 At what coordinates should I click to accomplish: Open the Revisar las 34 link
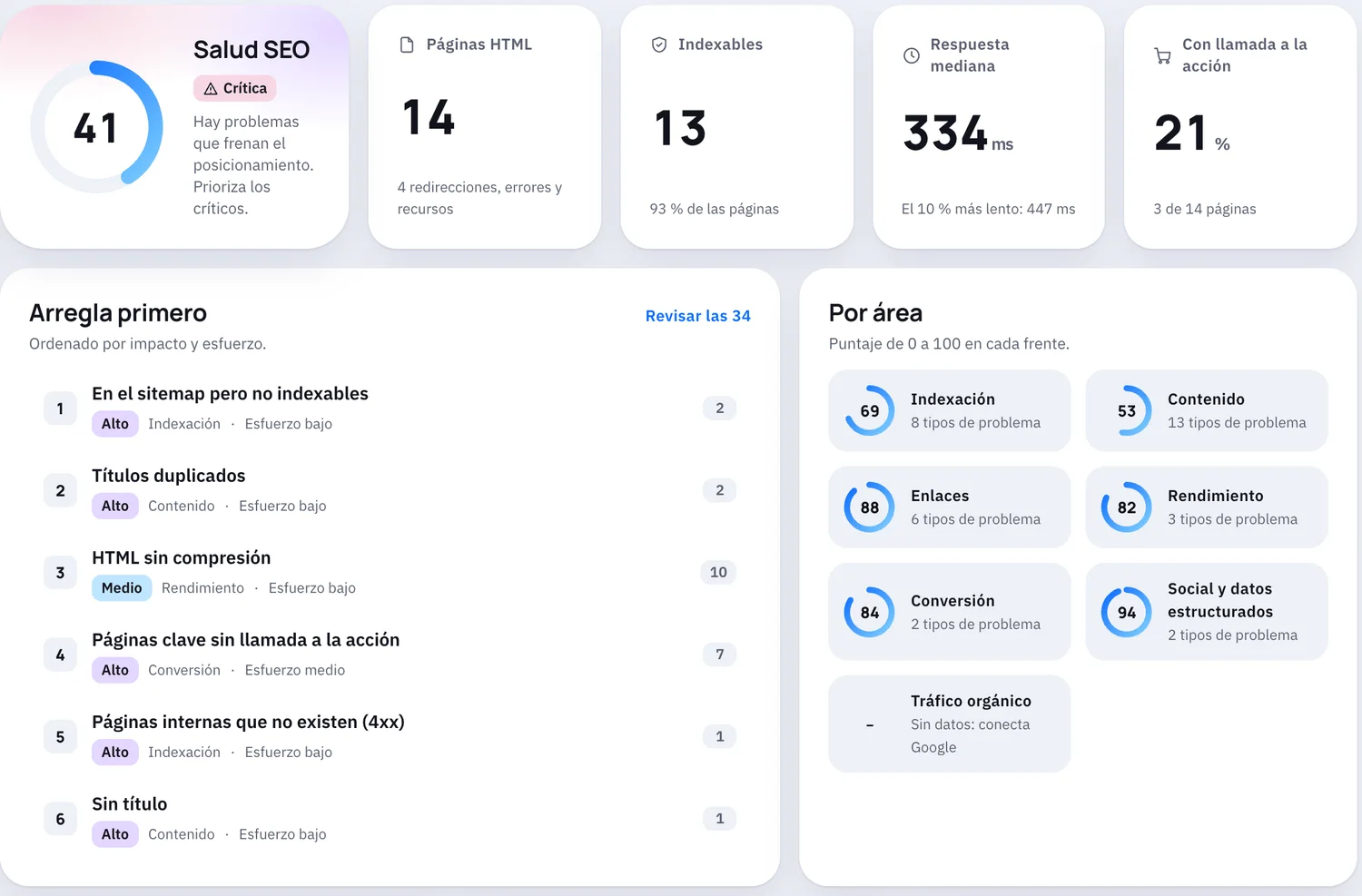click(698, 316)
